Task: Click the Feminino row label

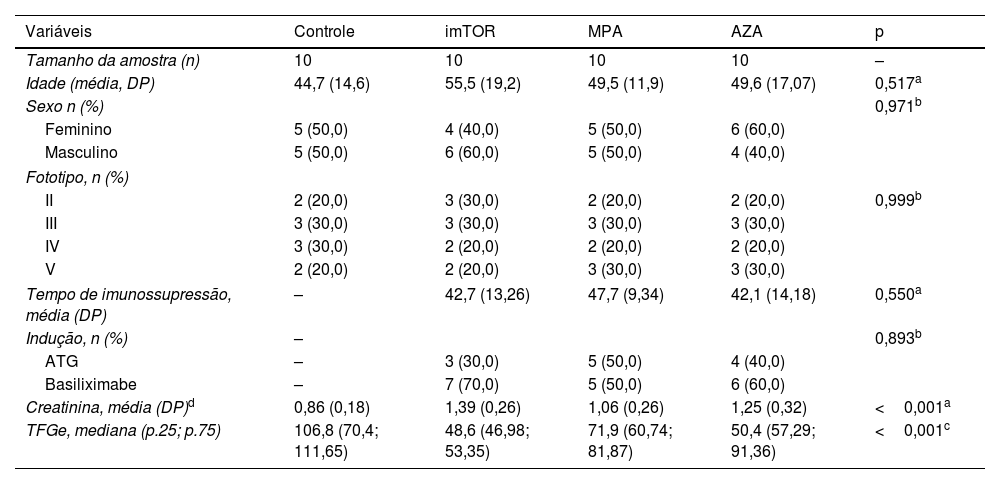Action: click(x=78, y=129)
